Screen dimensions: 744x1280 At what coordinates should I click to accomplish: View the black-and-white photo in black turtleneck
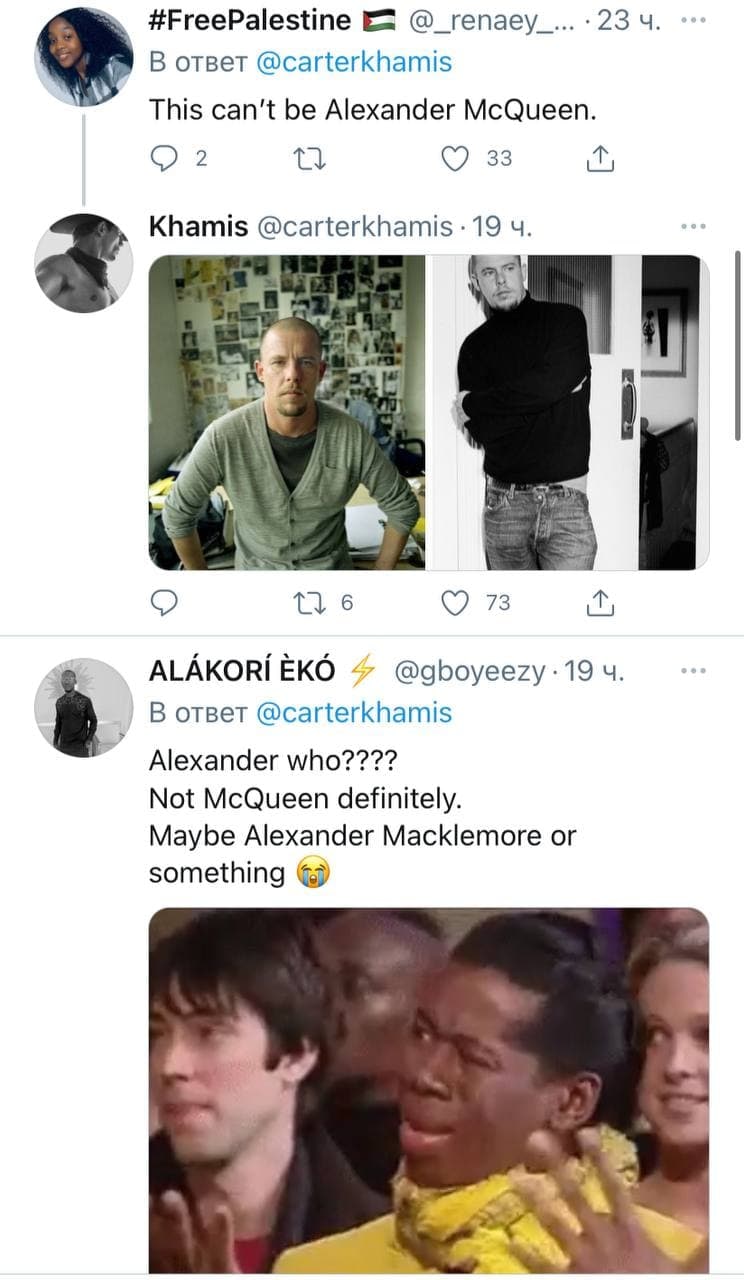tap(570, 412)
